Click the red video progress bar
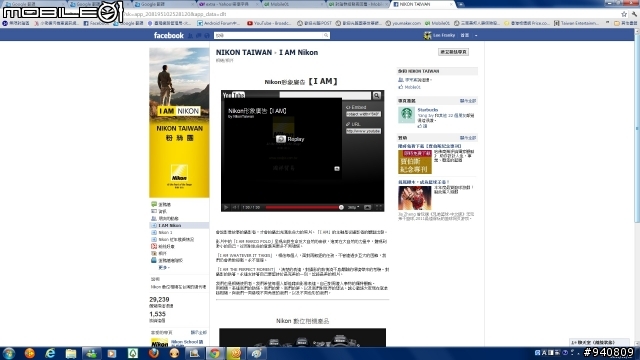 click(x=303, y=207)
